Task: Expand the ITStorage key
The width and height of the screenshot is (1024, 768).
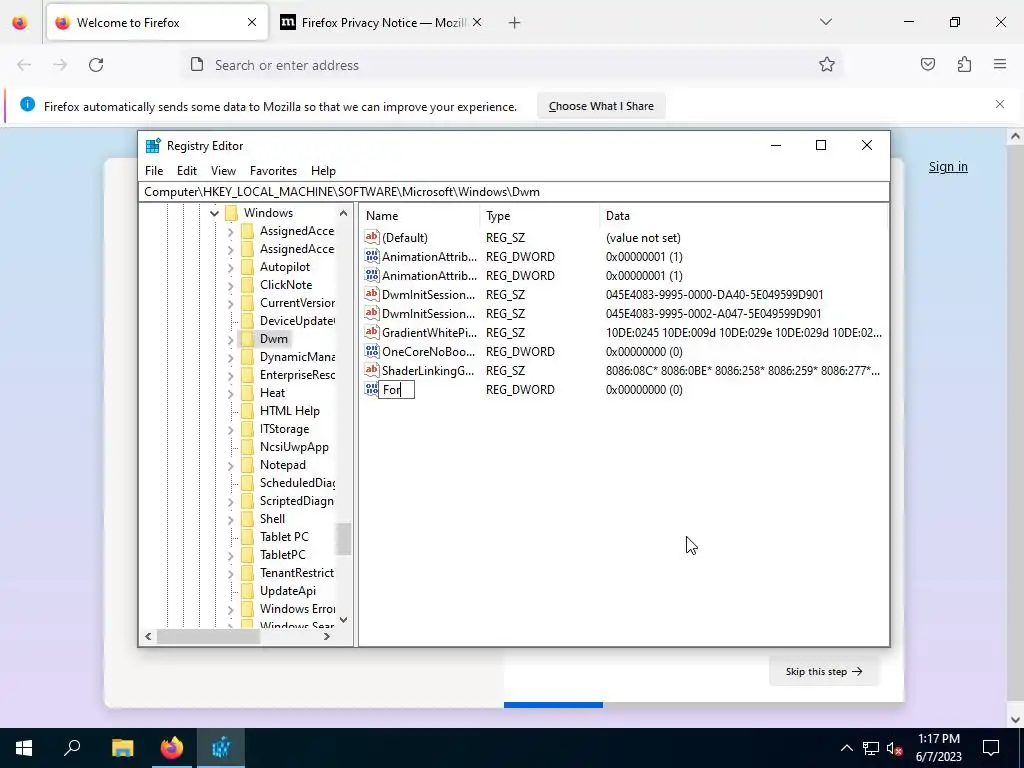Action: [230, 430]
